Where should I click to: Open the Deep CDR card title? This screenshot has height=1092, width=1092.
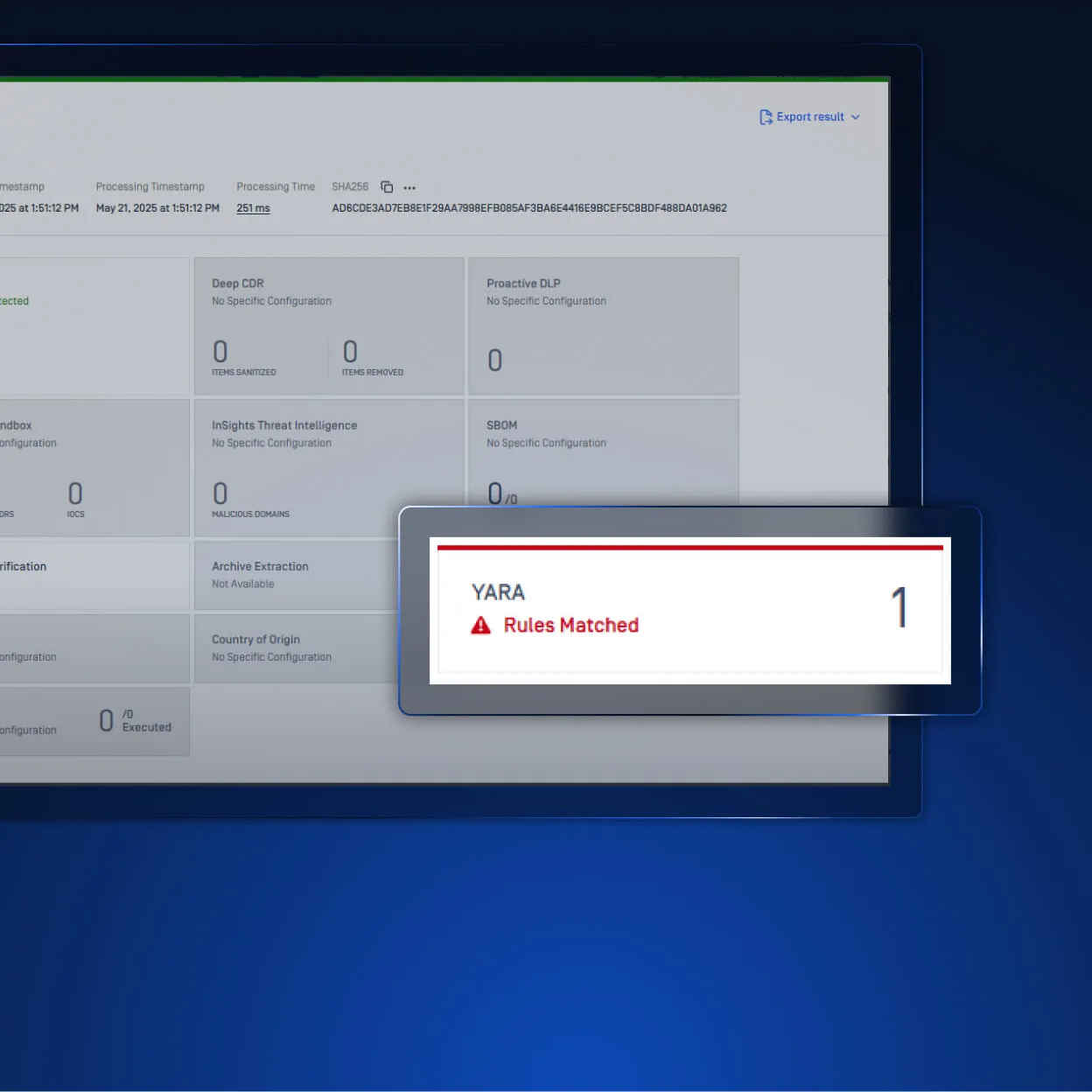point(238,283)
